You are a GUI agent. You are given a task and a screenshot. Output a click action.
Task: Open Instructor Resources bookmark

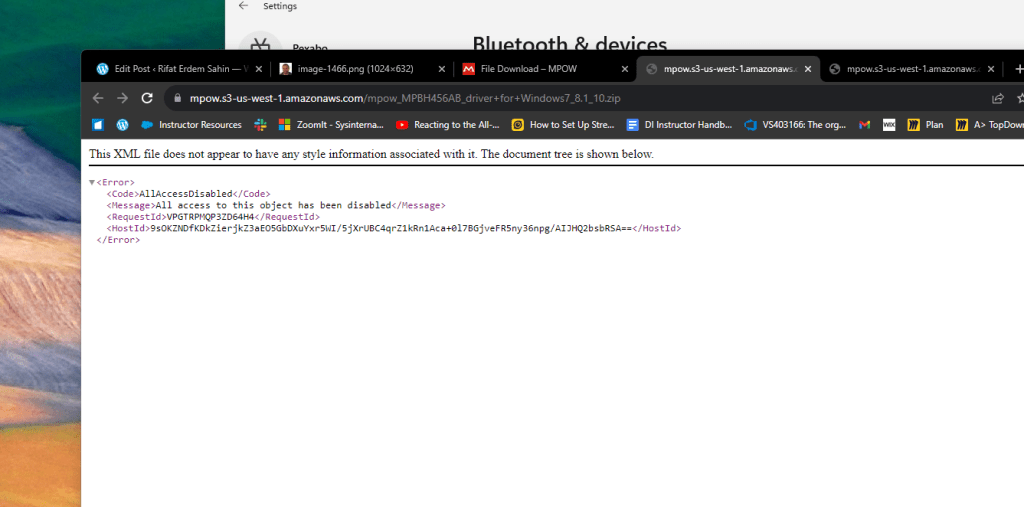coord(191,125)
